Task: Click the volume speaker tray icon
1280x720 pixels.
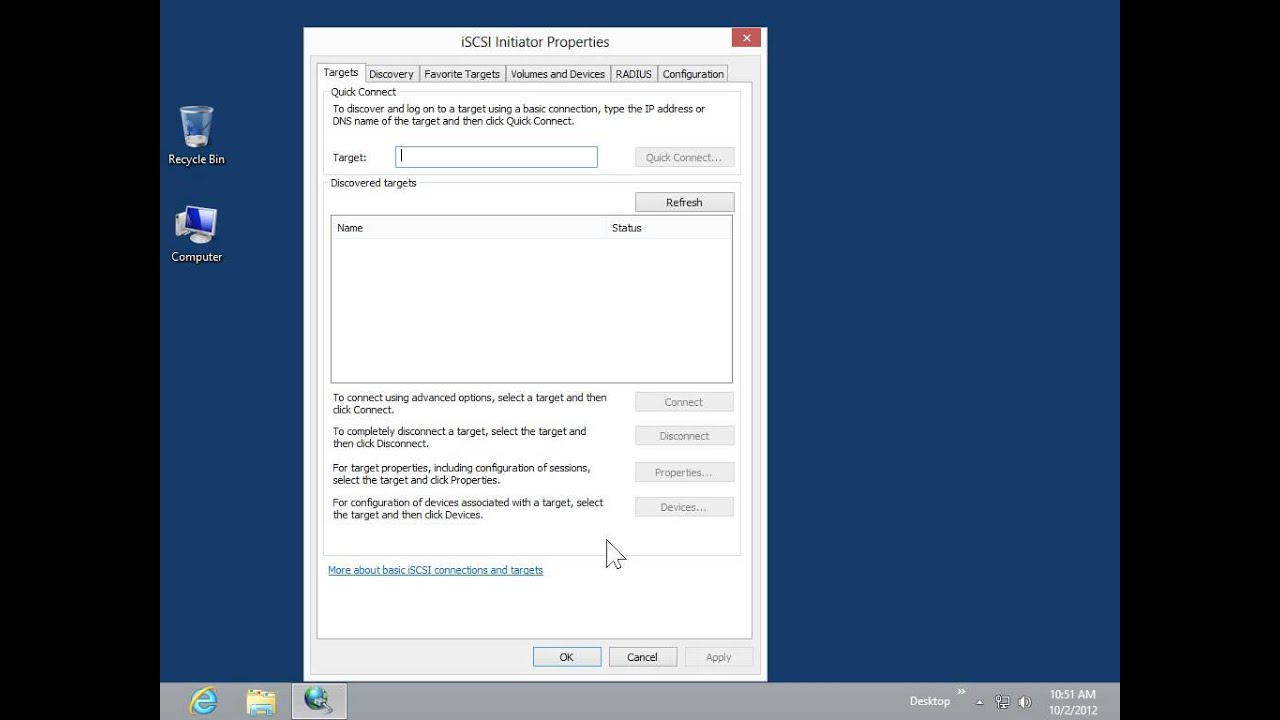Action: 1025,702
